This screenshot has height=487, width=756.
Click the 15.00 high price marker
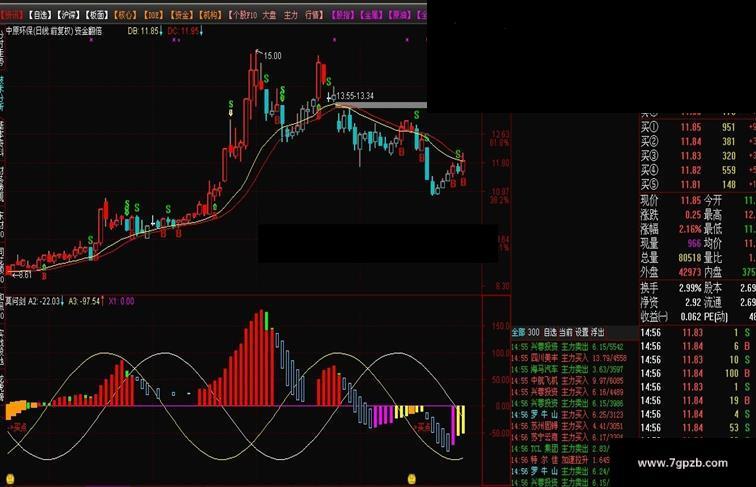[272, 56]
